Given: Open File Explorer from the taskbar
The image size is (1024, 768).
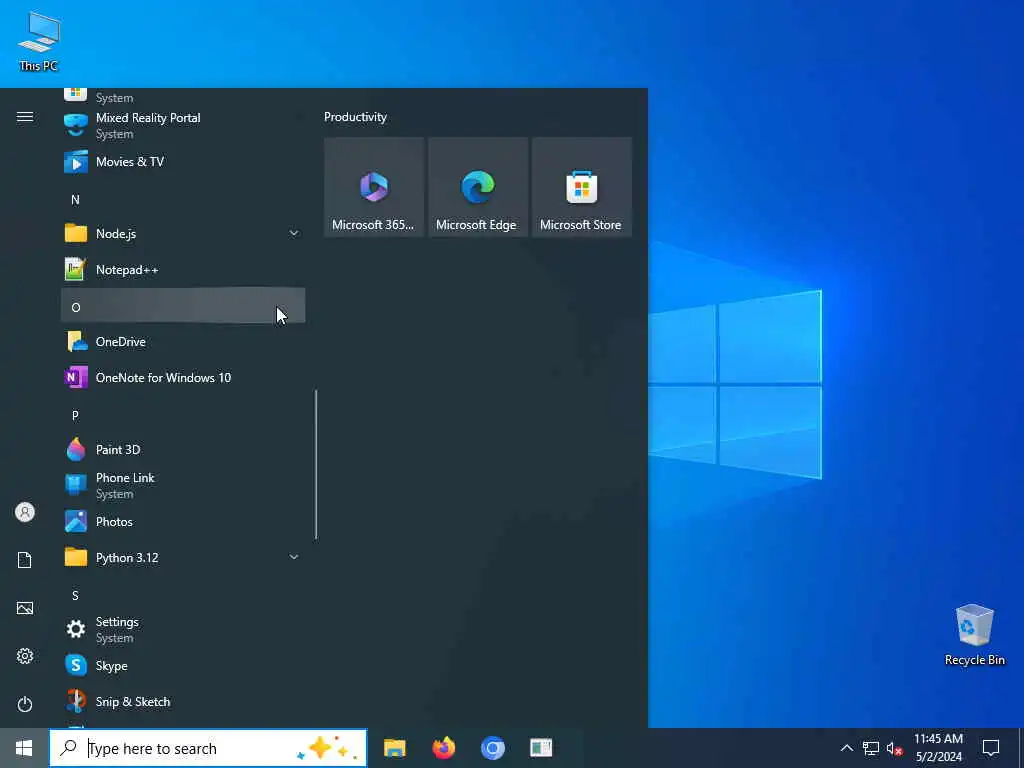Looking at the screenshot, I should [x=394, y=748].
